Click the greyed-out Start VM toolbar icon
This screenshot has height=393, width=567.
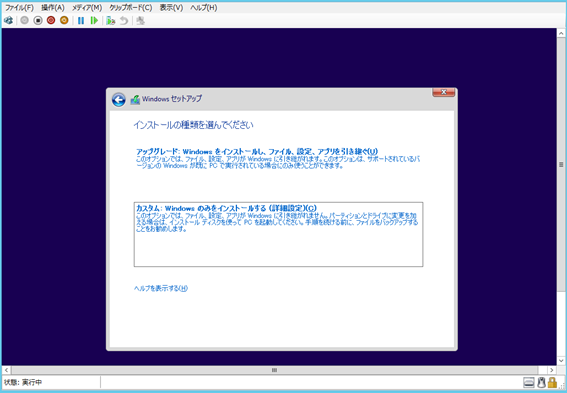24,21
